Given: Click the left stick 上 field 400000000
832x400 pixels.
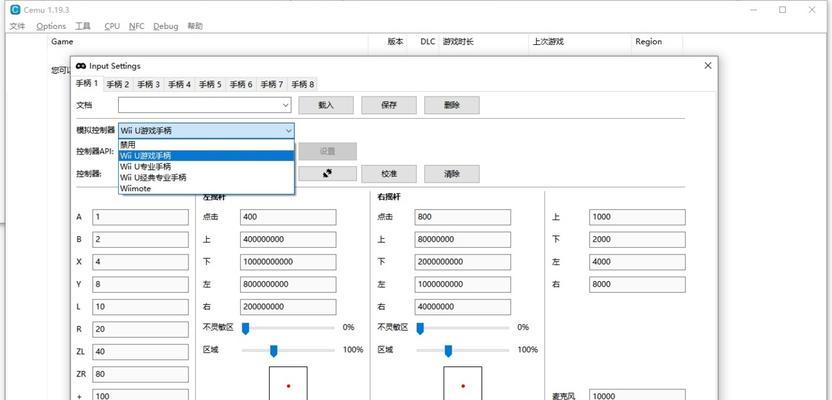Looking at the screenshot, I should tap(288, 239).
